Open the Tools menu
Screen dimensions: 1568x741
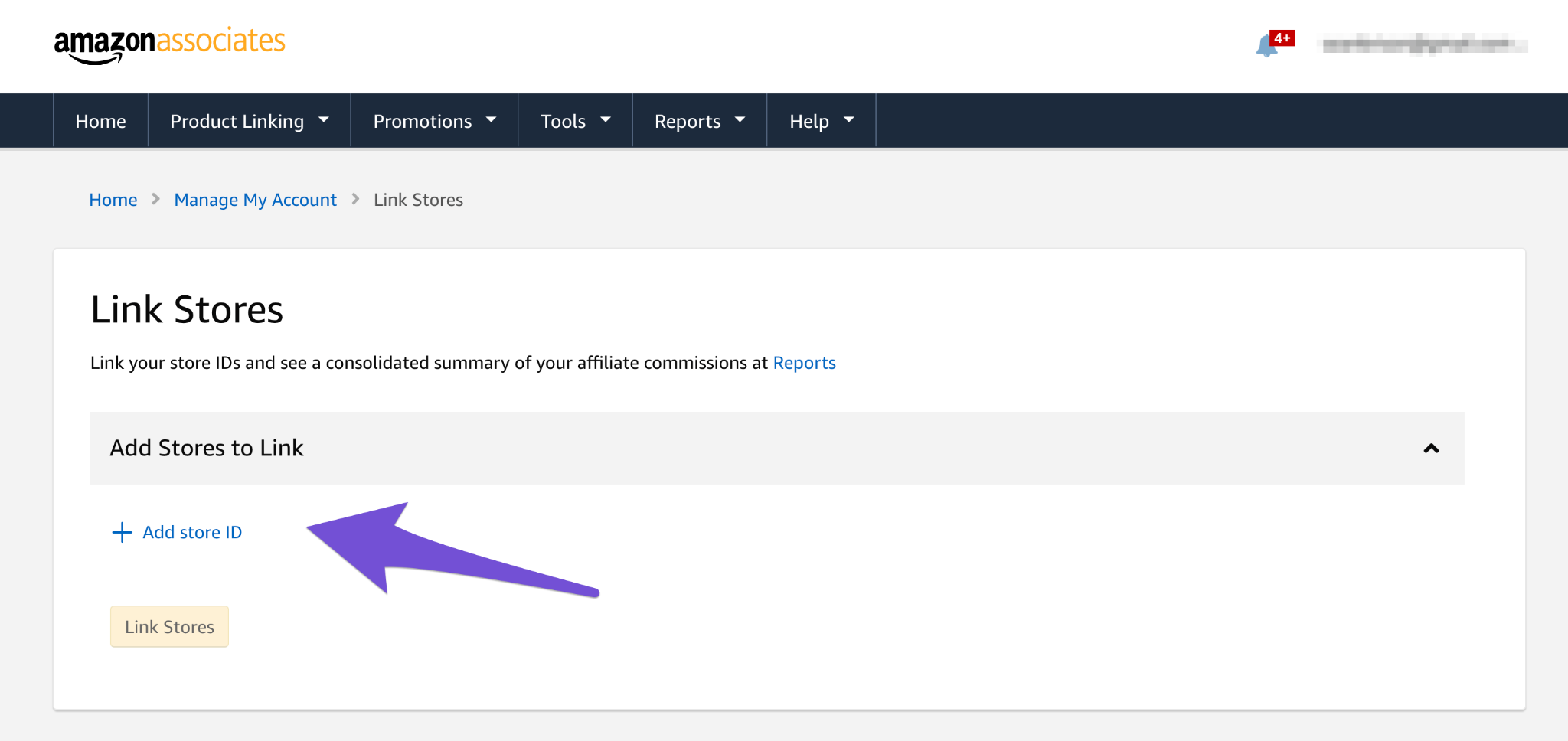[x=575, y=121]
